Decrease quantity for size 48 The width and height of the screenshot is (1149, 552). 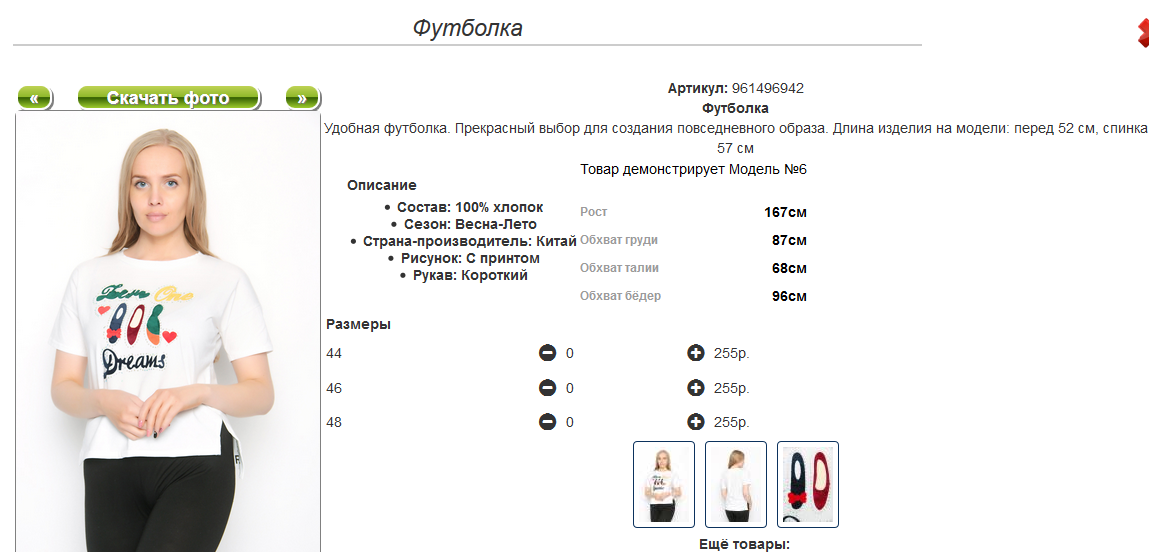tap(547, 422)
